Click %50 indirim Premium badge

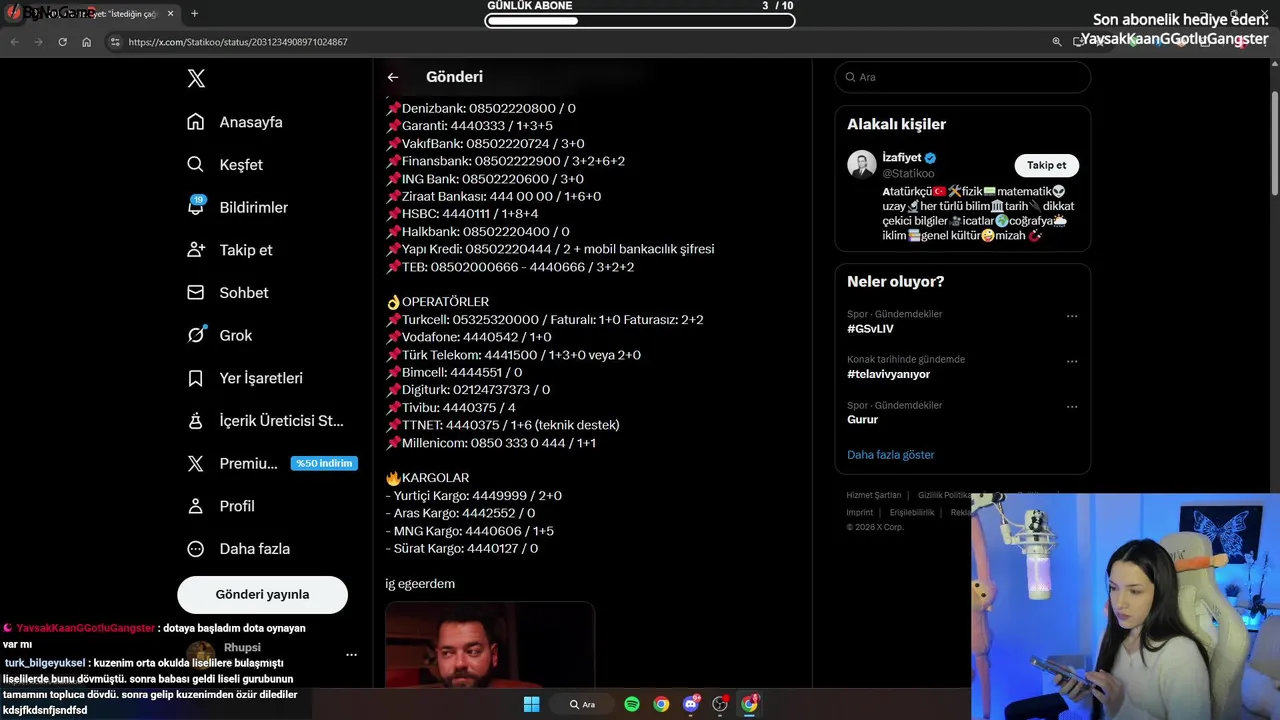click(324, 464)
